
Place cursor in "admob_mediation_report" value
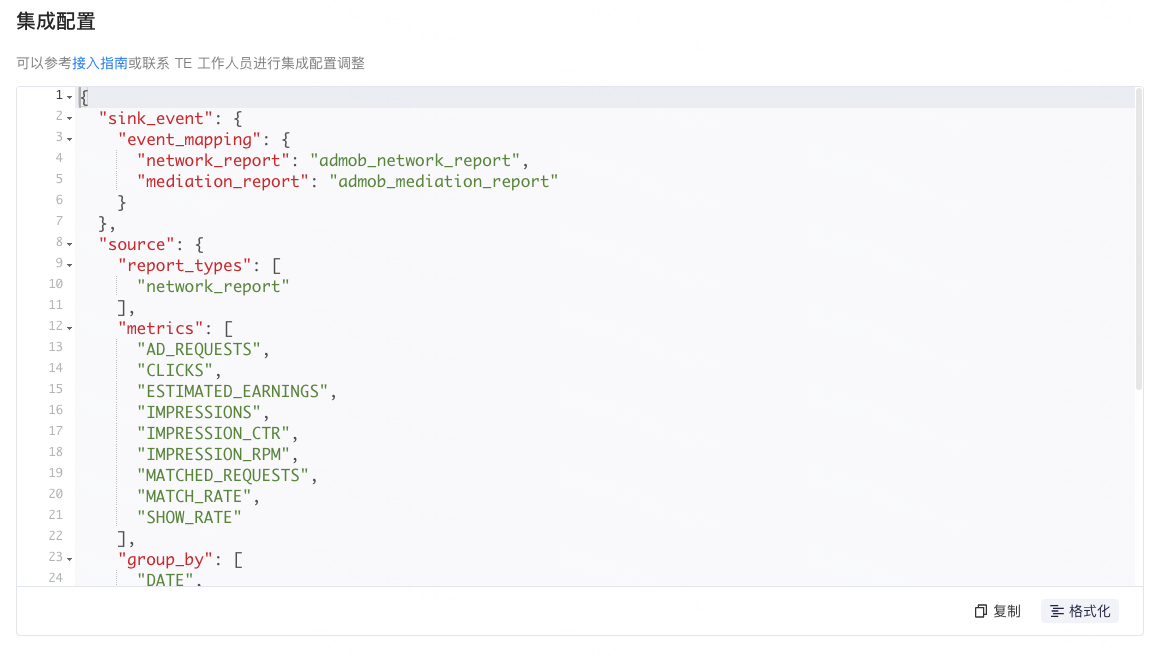point(442,181)
